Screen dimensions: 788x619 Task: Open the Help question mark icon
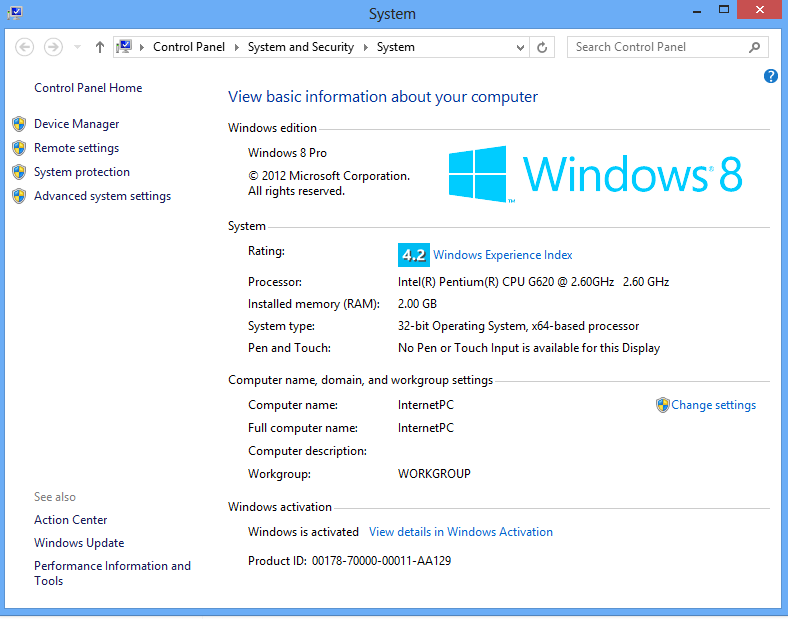point(770,76)
